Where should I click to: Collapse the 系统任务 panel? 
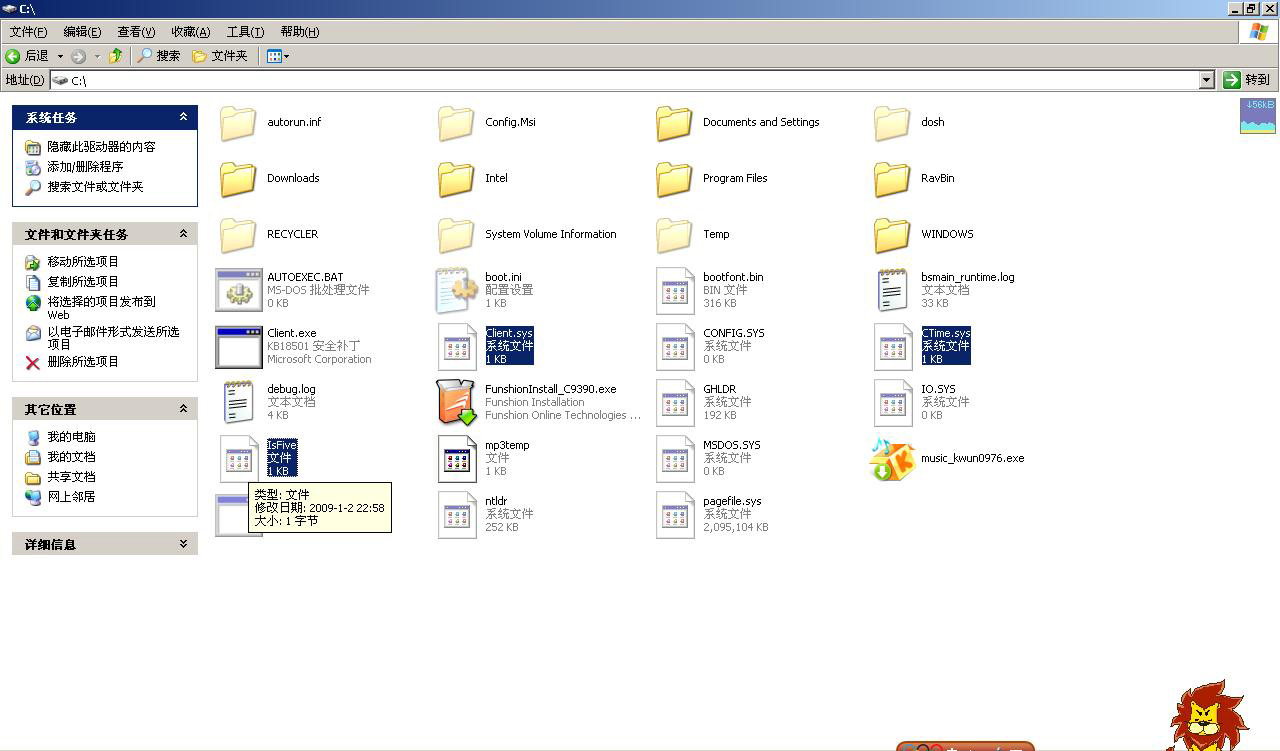pyautogui.click(x=183, y=117)
